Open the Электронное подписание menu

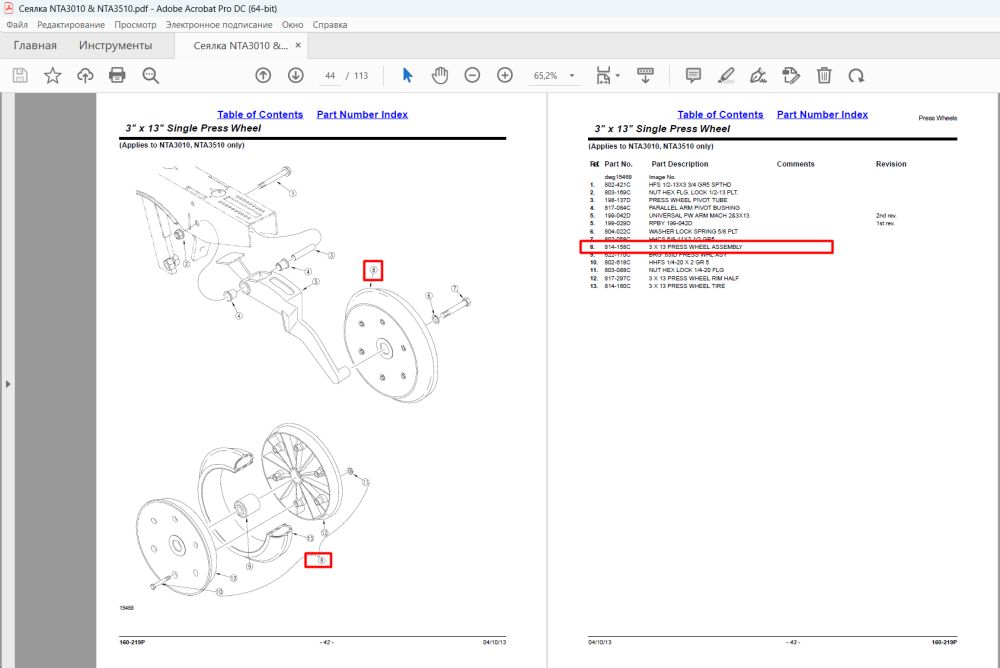pyautogui.click(x=219, y=25)
